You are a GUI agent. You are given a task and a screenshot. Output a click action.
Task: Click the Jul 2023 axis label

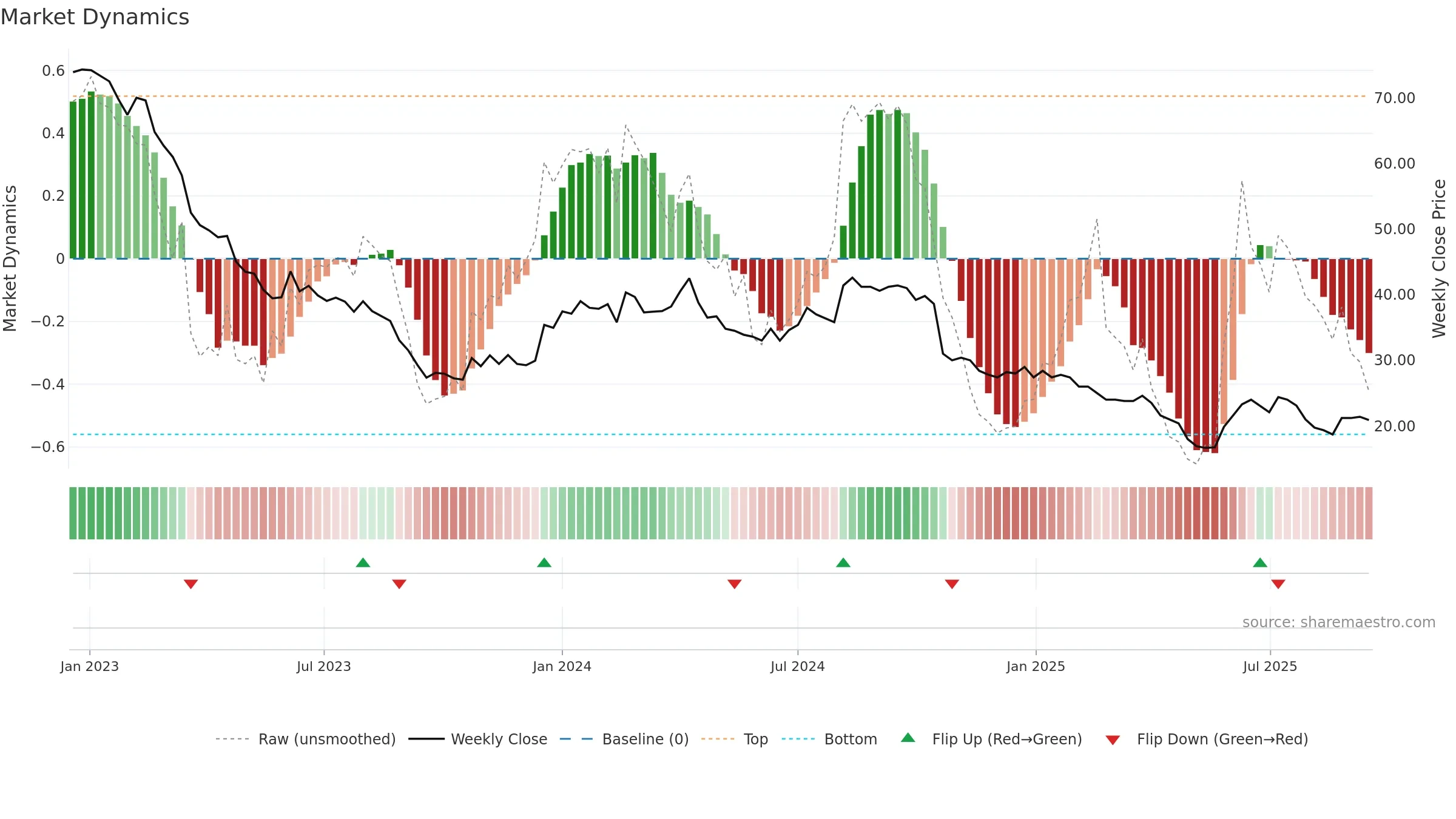[x=324, y=666]
